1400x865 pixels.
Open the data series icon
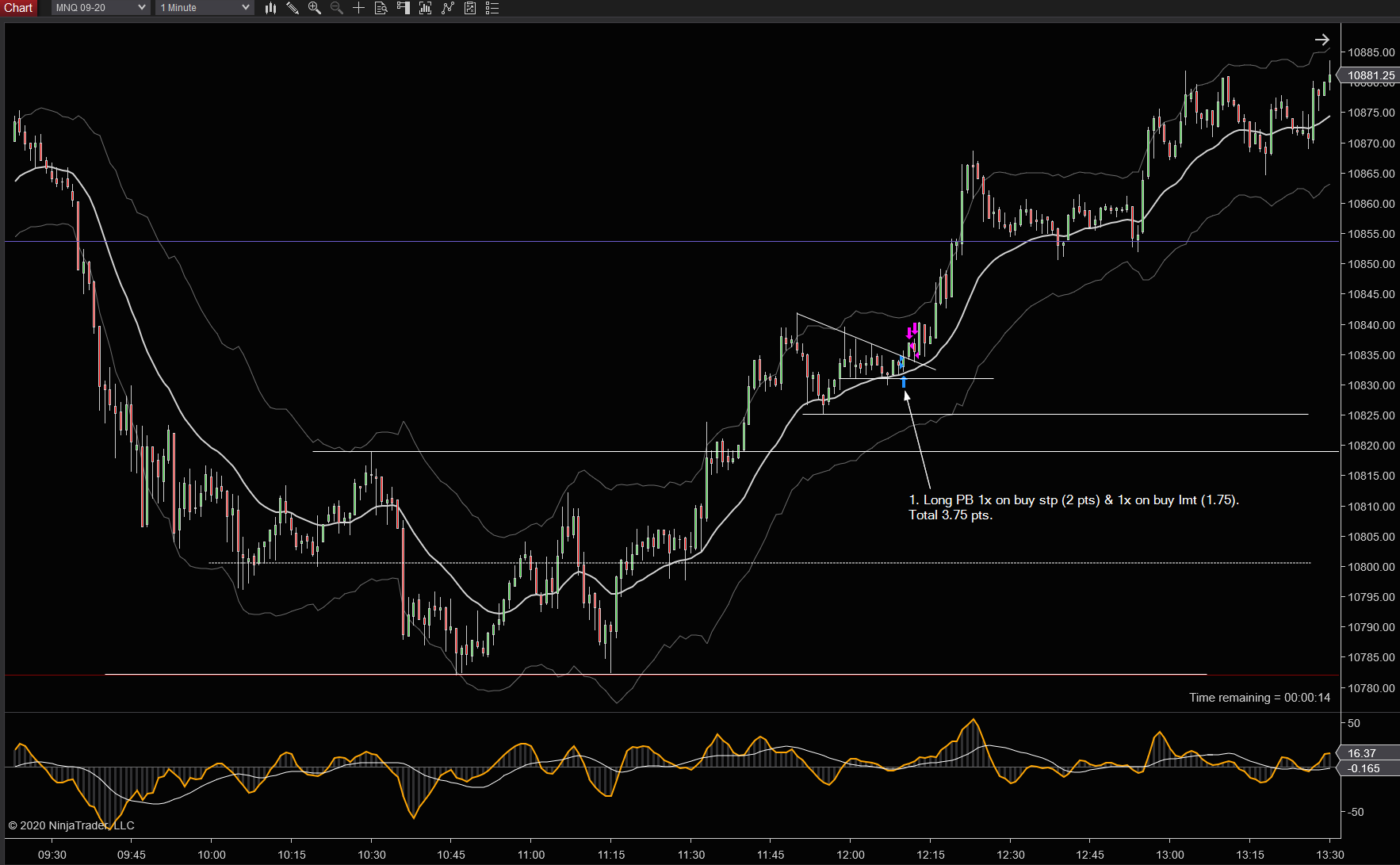[x=426, y=8]
